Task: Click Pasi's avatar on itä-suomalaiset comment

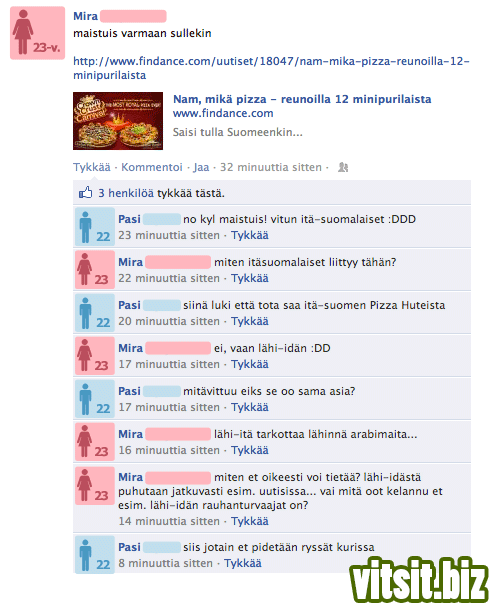Action: 95,227
